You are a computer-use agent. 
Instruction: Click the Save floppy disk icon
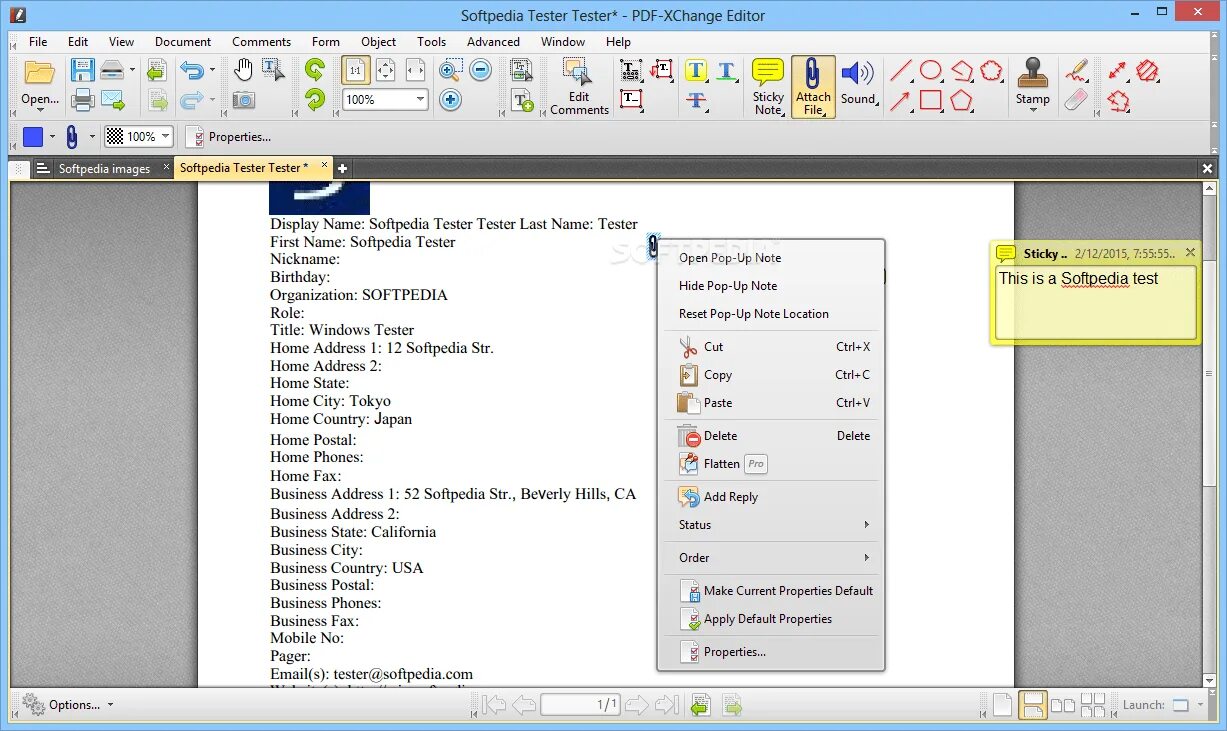(x=82, y=71)
